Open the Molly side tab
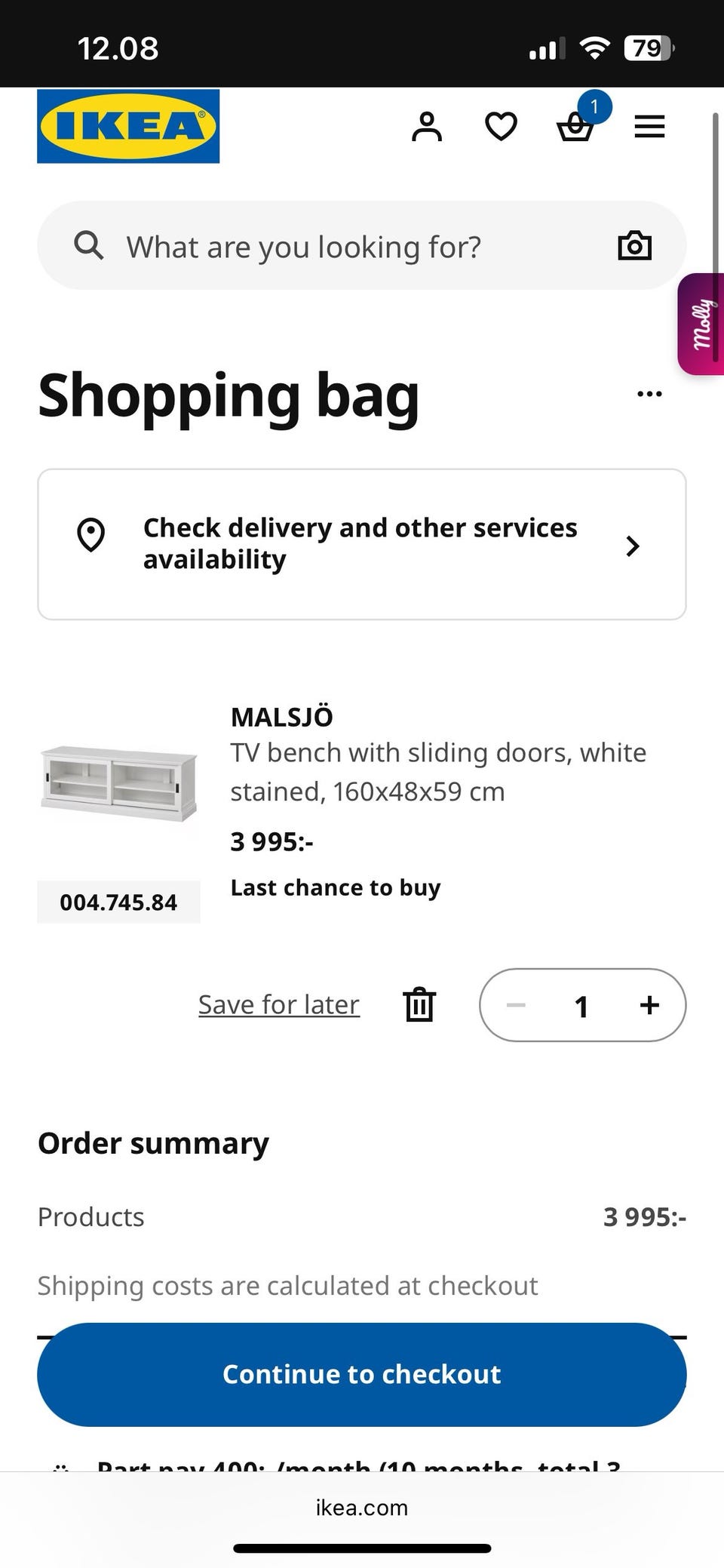The width and height of the screenshot is (724, 1568). click(x=702, y=324)
